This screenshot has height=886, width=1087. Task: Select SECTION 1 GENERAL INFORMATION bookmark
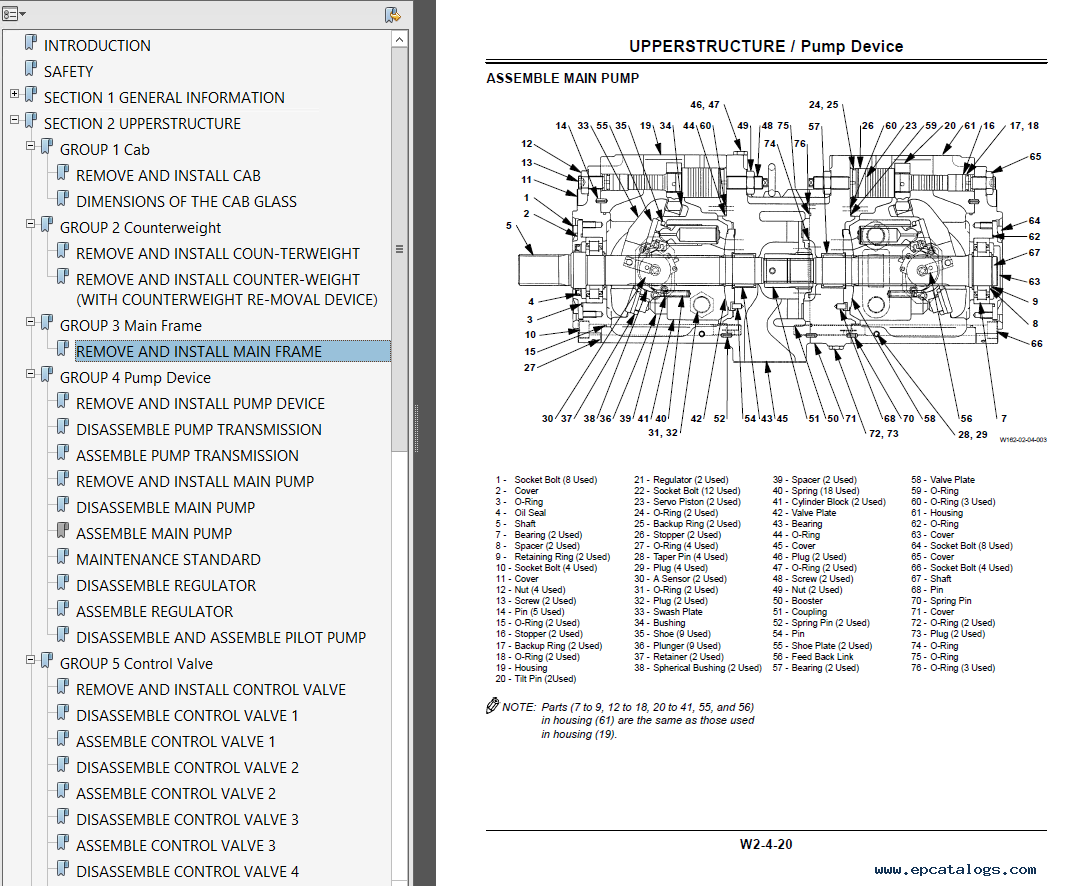[164, 98]
